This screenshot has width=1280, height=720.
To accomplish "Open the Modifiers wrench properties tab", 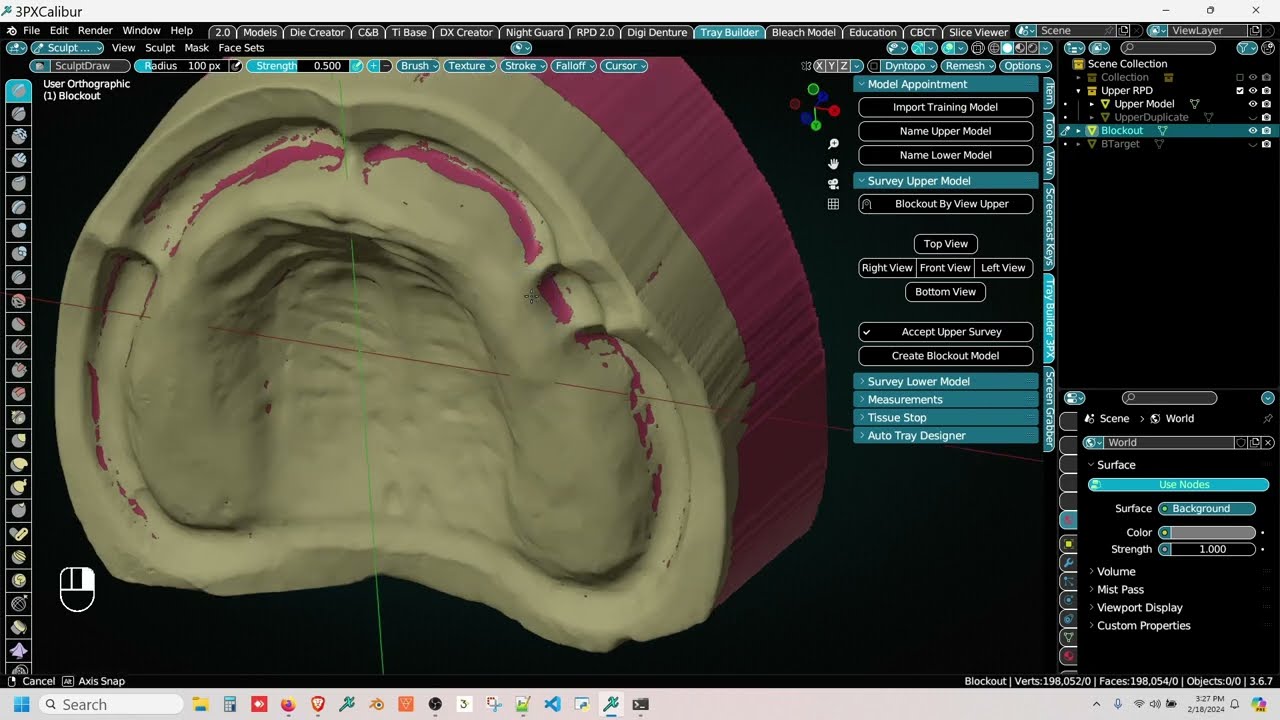I will click(1068, 563).
